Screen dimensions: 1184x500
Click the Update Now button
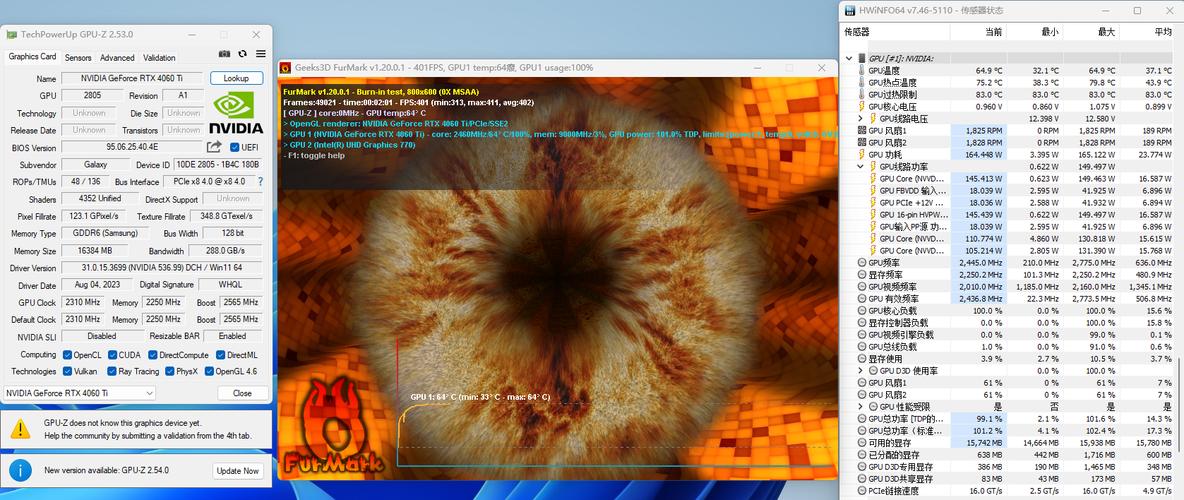click(x=238, y=471)
